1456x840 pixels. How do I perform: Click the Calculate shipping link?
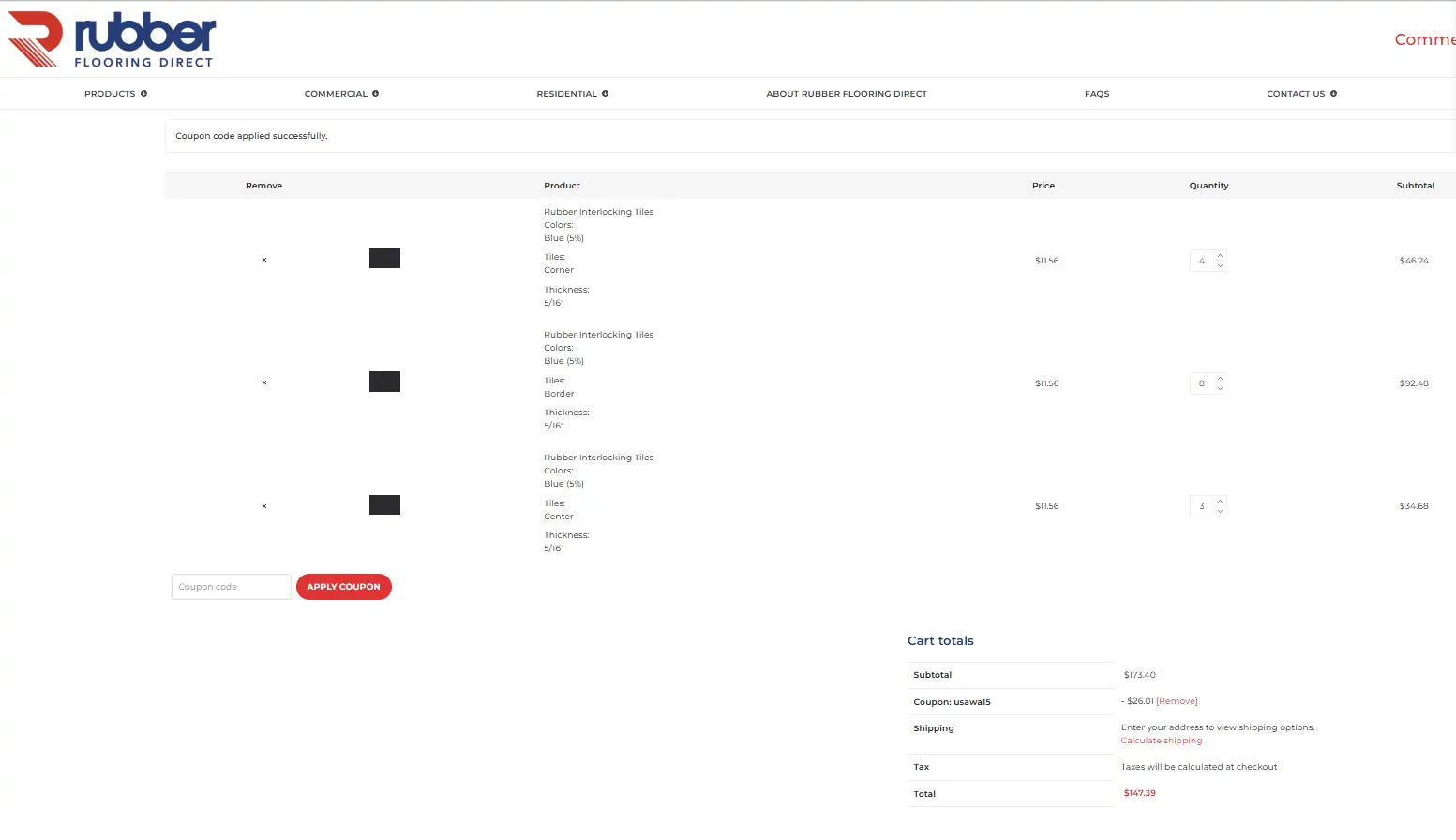(x=1161, y=741)
